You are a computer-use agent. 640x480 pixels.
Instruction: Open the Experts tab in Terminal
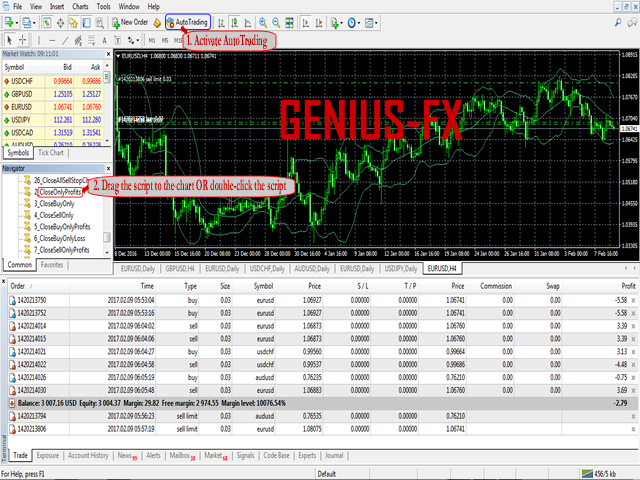[x=307, y=456]
